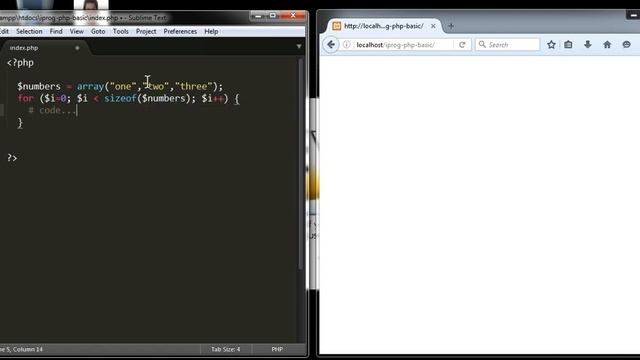
Task: Click the "three" string in code
Action: coord(194,86)
